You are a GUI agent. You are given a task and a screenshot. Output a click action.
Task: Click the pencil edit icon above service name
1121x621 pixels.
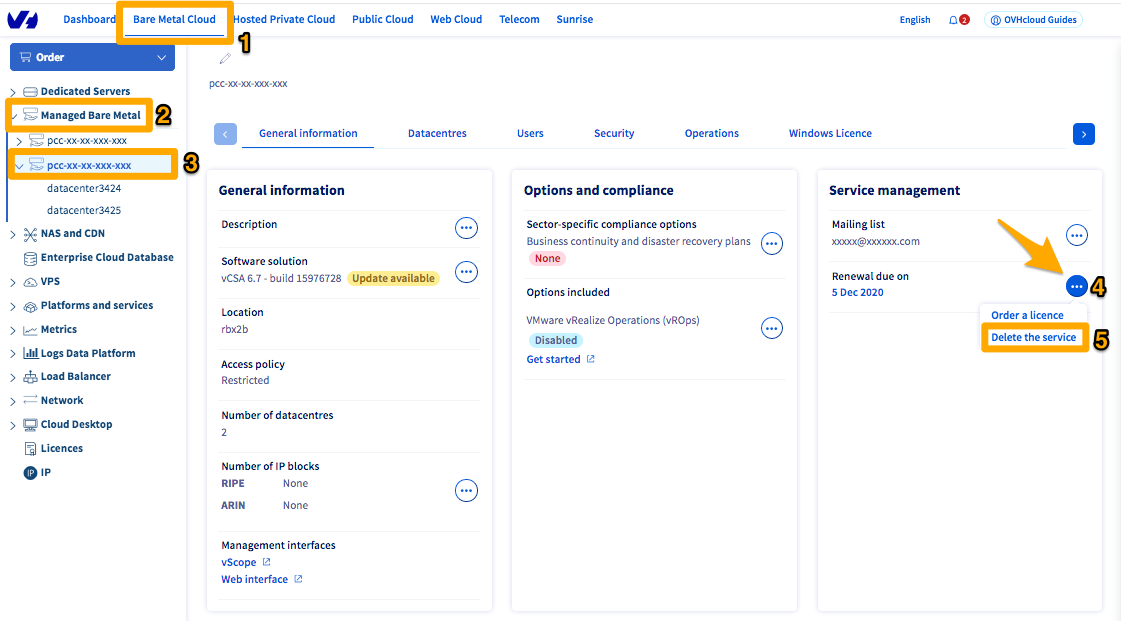point(225,59)
